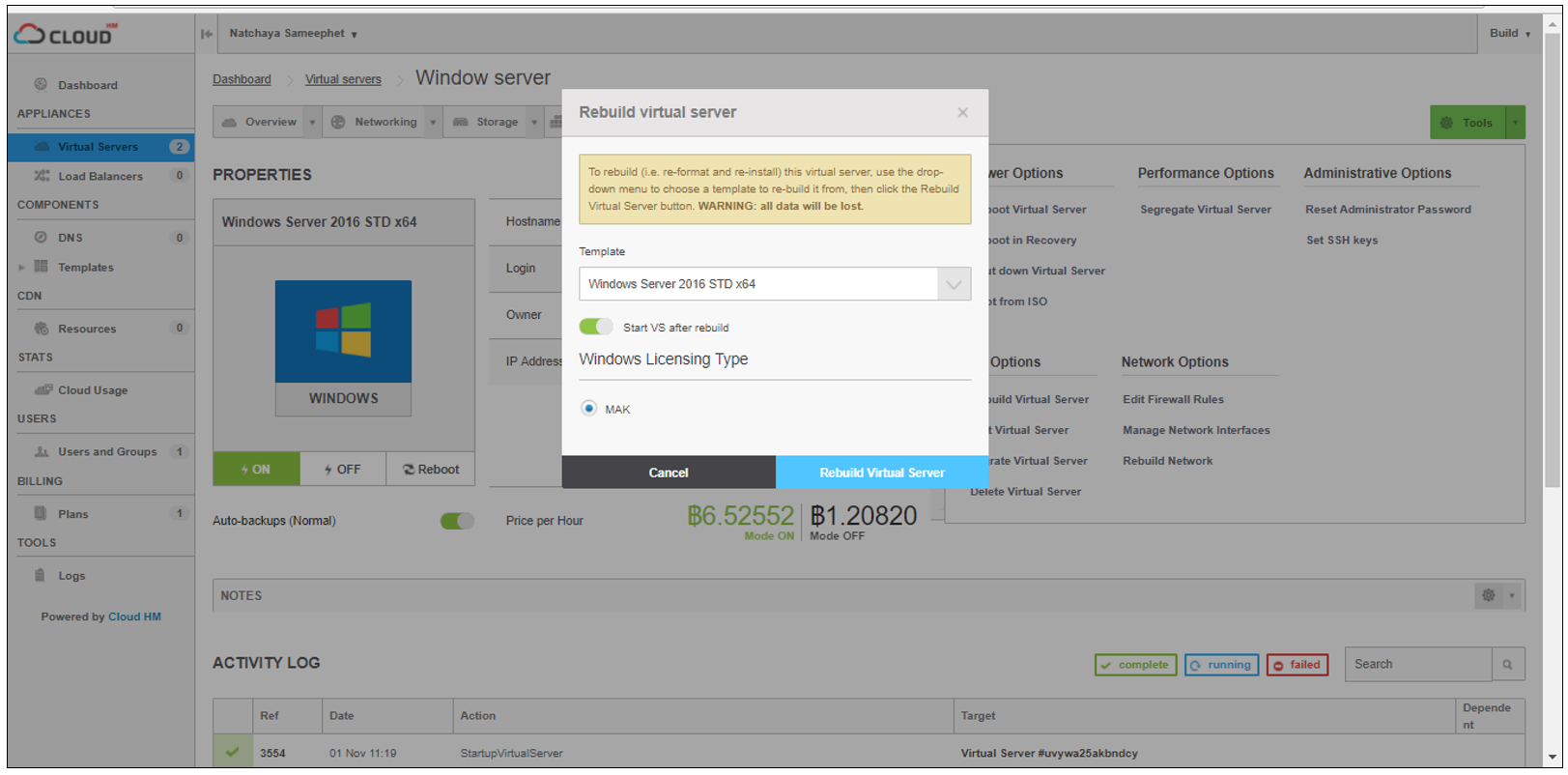Click the Windows logo thumbnail
The width and height of the screenshot is (1568, 775).
343,331
